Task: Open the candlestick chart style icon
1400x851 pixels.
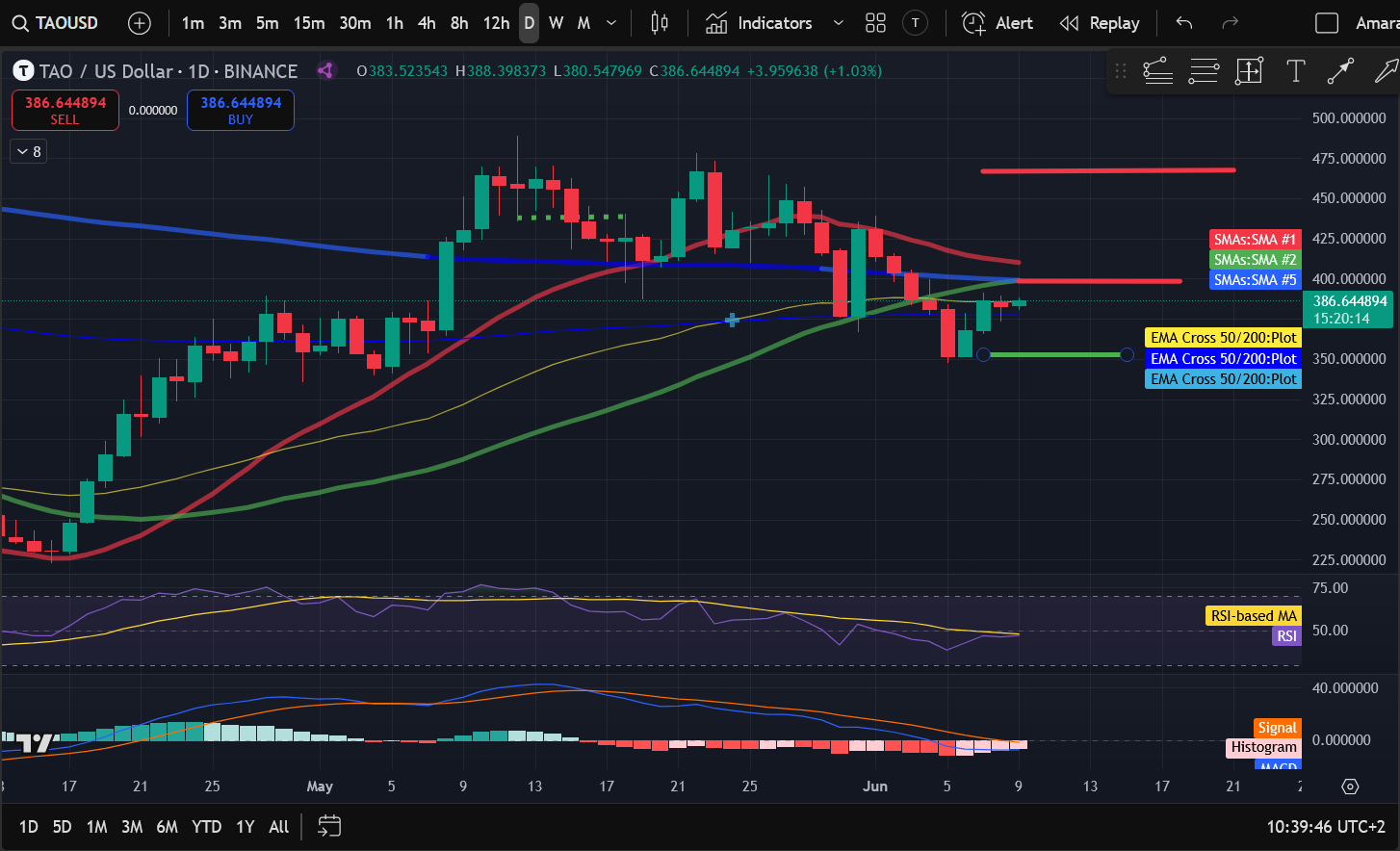Action: pos(660,23)
